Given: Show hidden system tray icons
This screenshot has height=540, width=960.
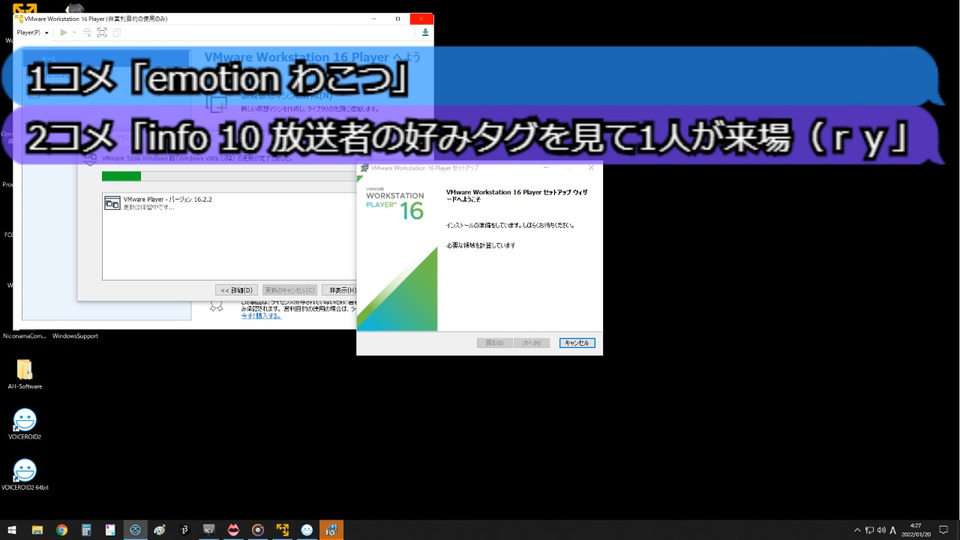Looking at the screenshot, I should click(x=857, y=530).
